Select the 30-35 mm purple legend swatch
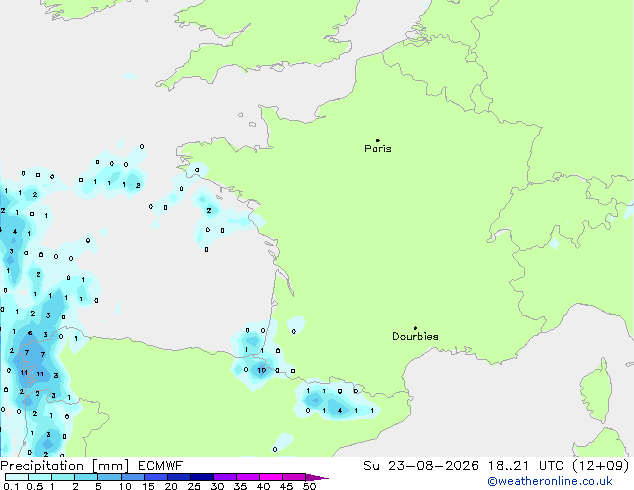Screen dimensions: 634x490 coord(224,477)
